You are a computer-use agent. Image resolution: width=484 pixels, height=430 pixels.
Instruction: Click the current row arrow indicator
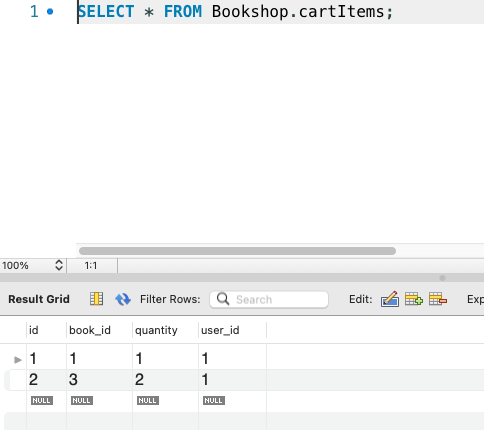click(18, 360)
